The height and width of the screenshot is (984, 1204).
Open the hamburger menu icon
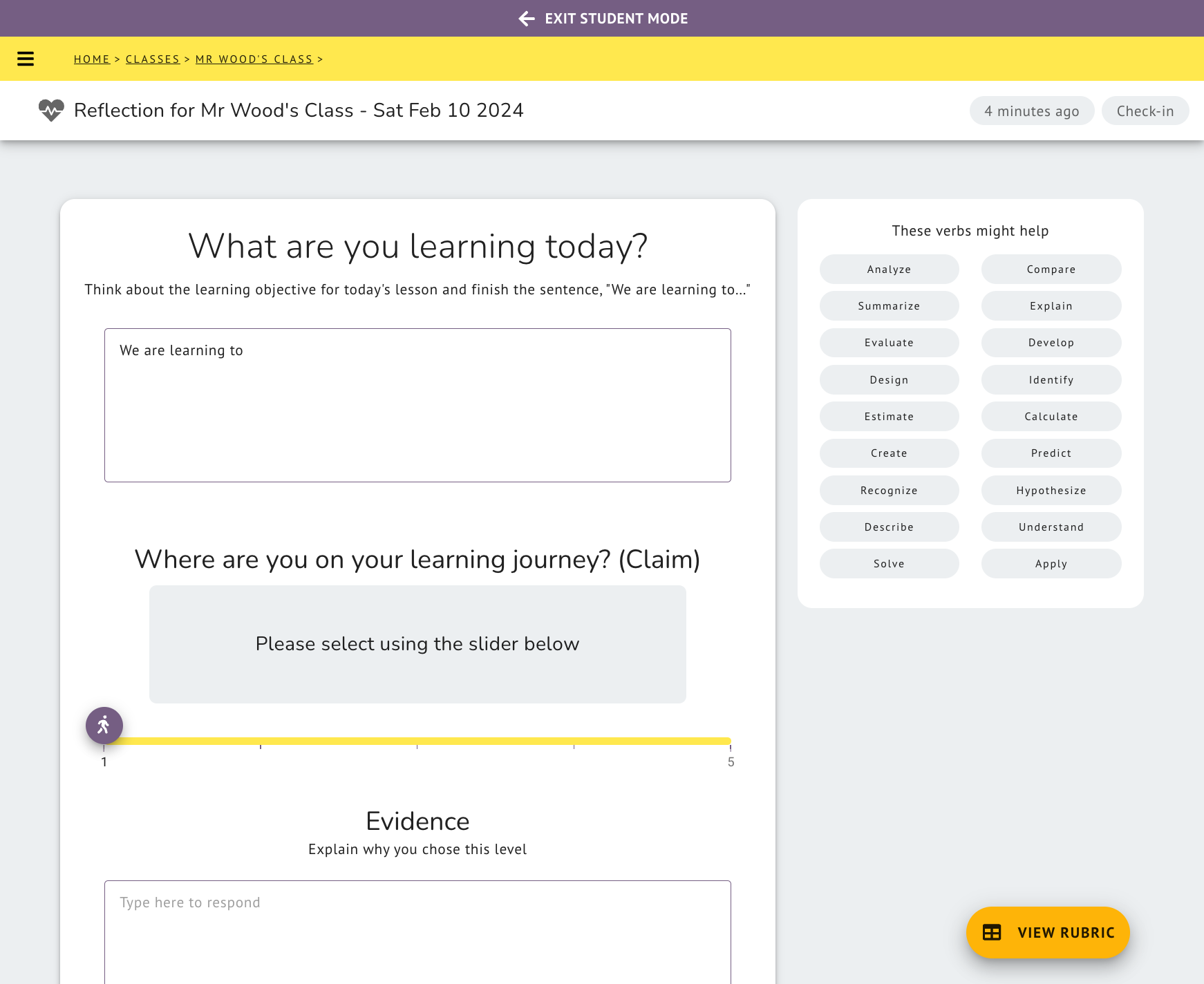click(26, 59)
